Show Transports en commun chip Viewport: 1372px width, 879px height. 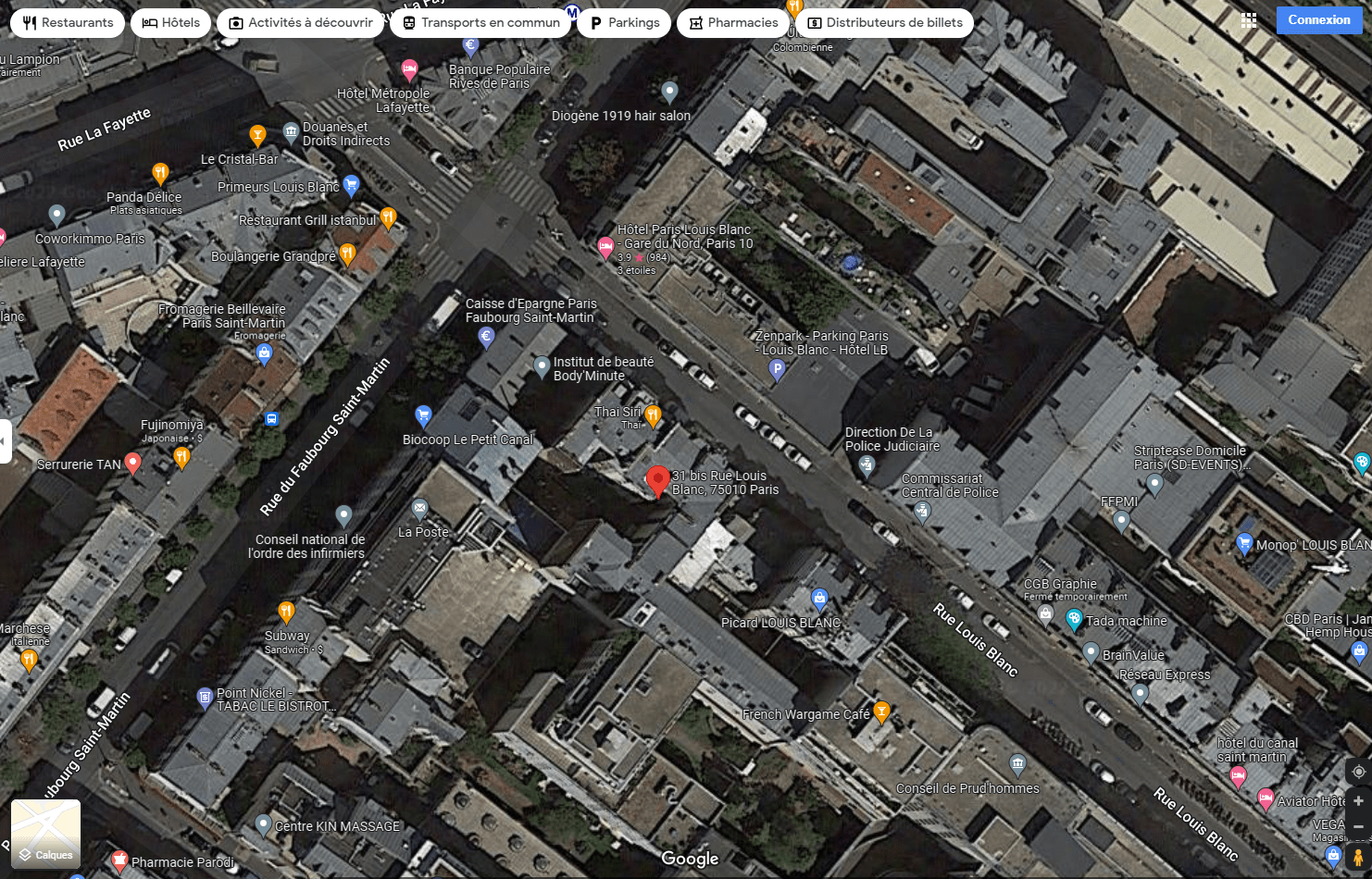tap(481, 23)
